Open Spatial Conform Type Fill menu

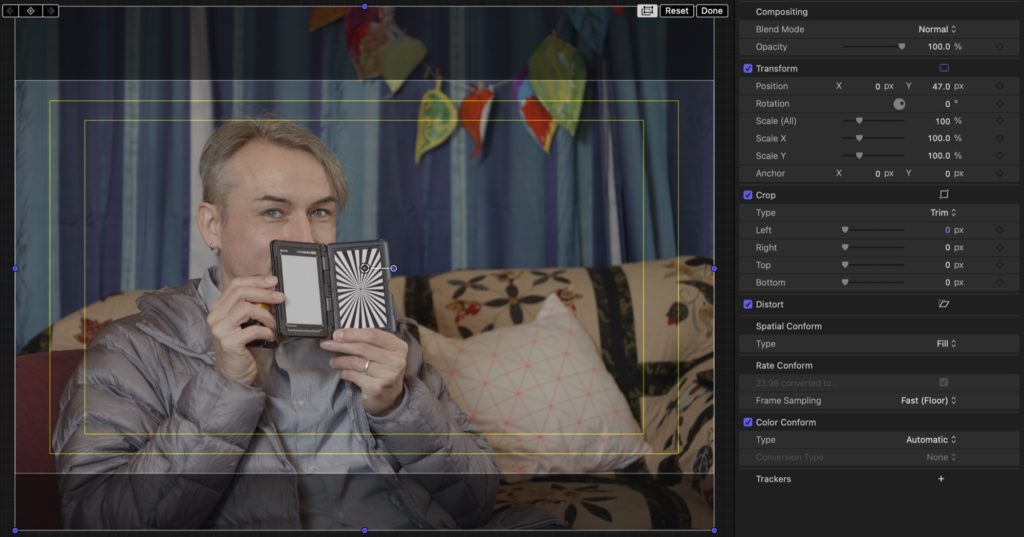pos(946,344)
